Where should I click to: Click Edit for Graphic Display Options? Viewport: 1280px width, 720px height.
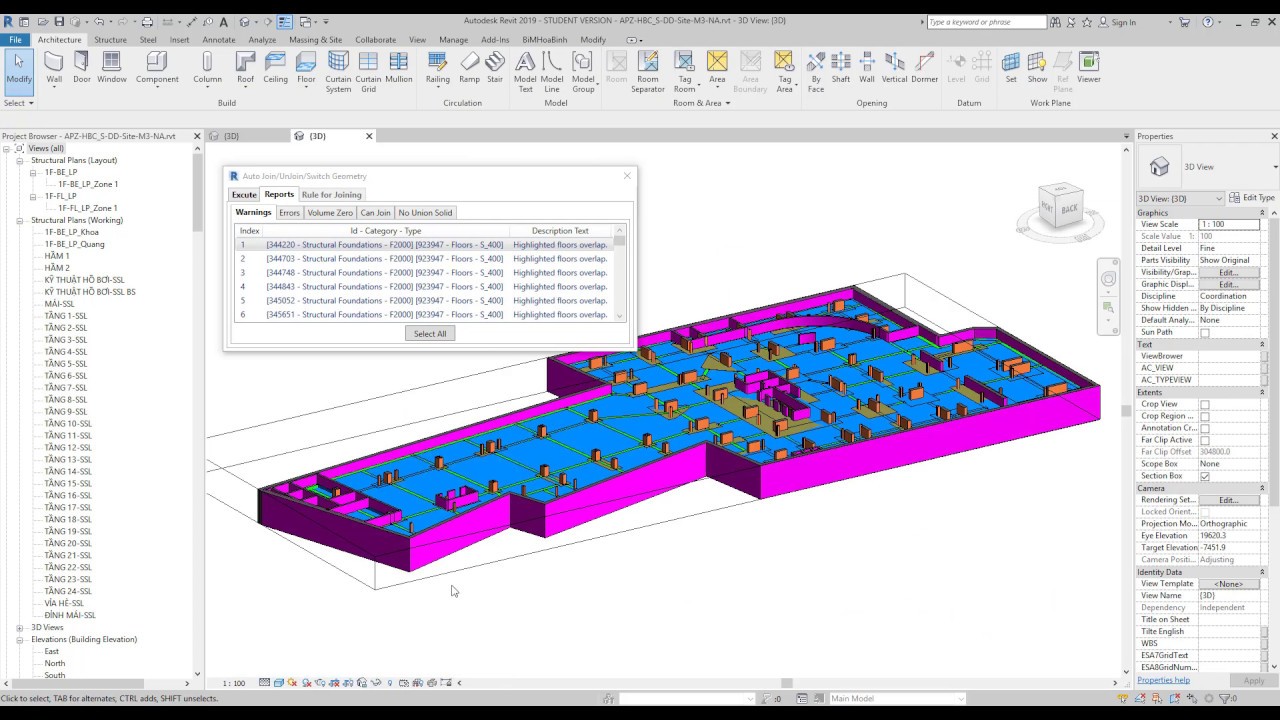(x=1229, y=285)
